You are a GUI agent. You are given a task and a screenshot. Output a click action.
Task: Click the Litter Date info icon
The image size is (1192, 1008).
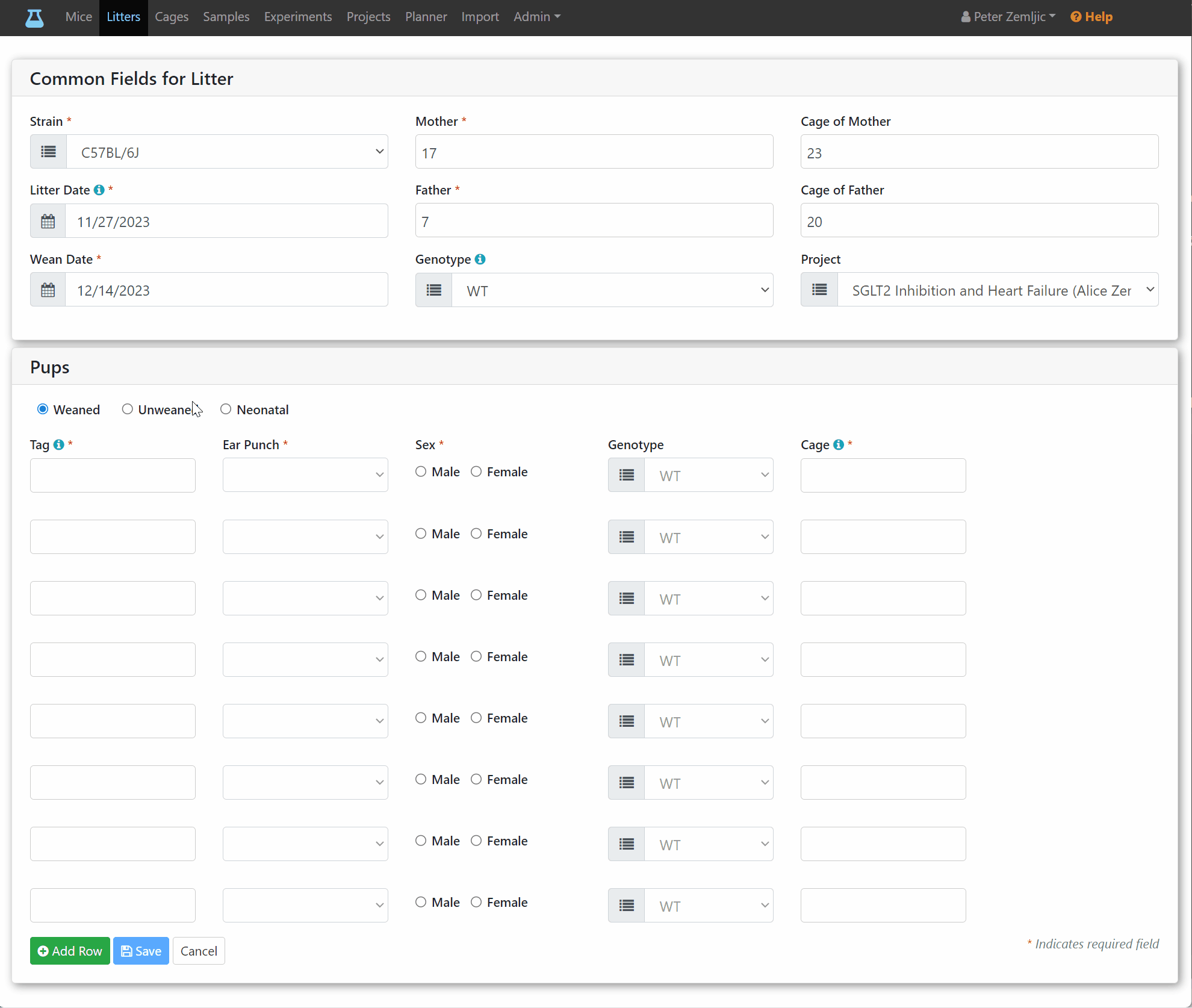pyautogui.click(x=99, y=190)
